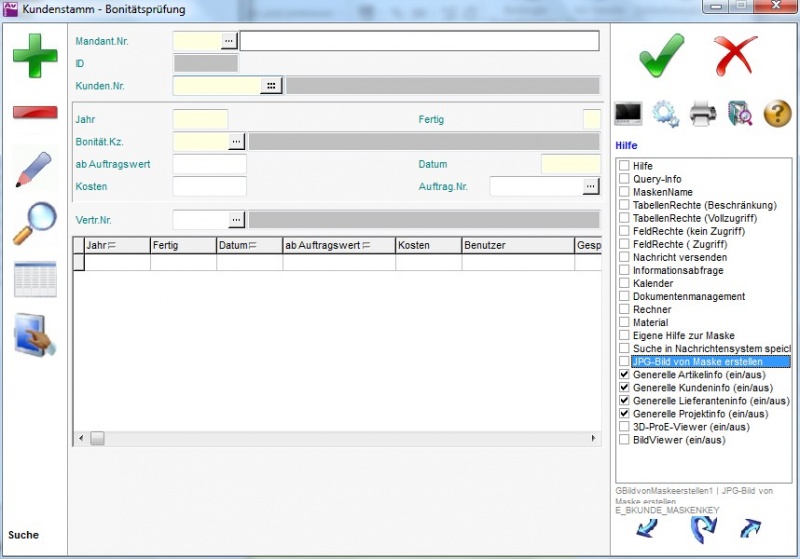The width and height of the screenshot is (800, 559).
Task: Disable Generelle Artikelinfo (ein/aus) checkbox
Action: pyautogui.click(x=624, y=375)
